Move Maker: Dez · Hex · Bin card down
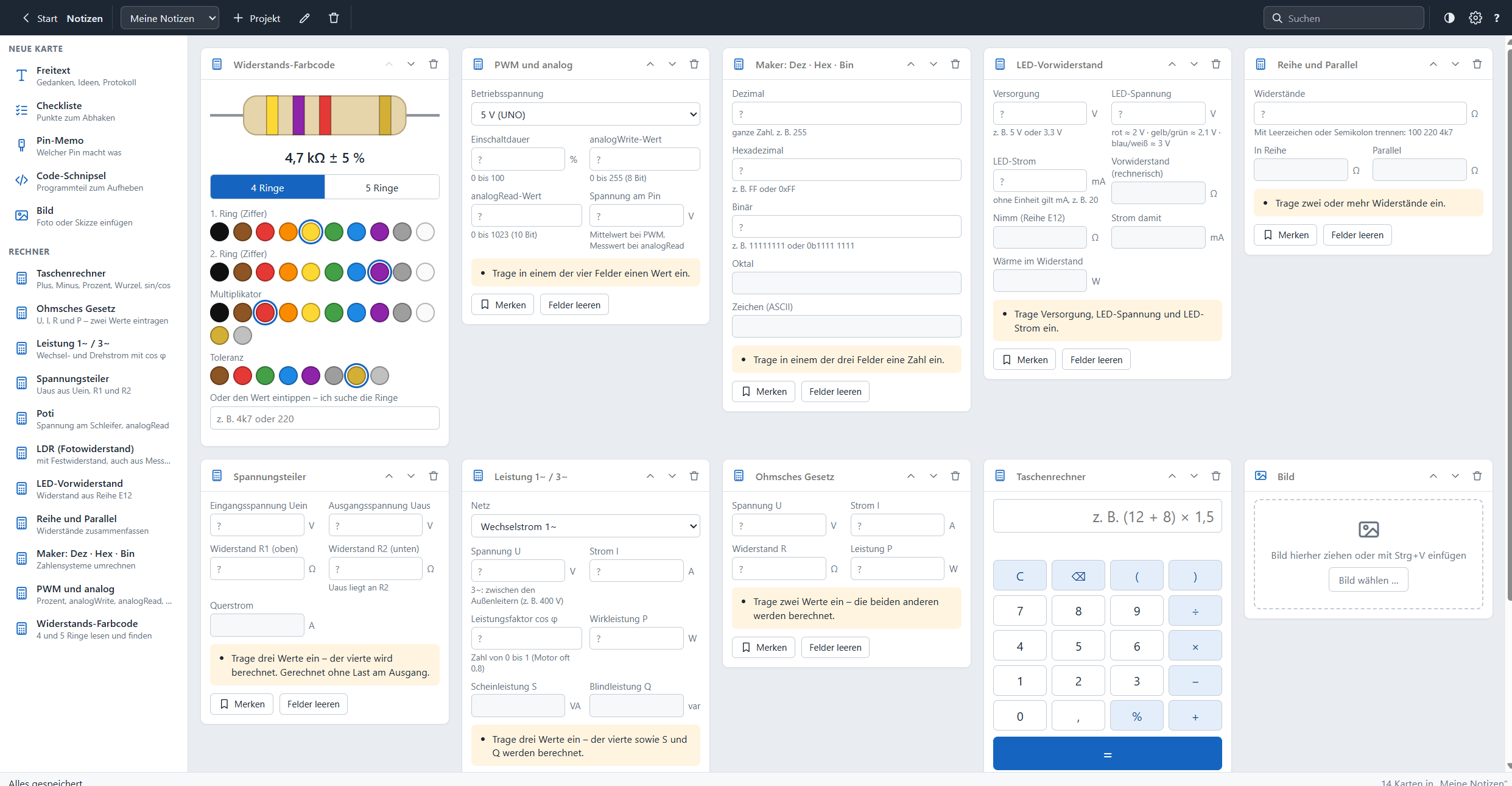 coord(933,65)
